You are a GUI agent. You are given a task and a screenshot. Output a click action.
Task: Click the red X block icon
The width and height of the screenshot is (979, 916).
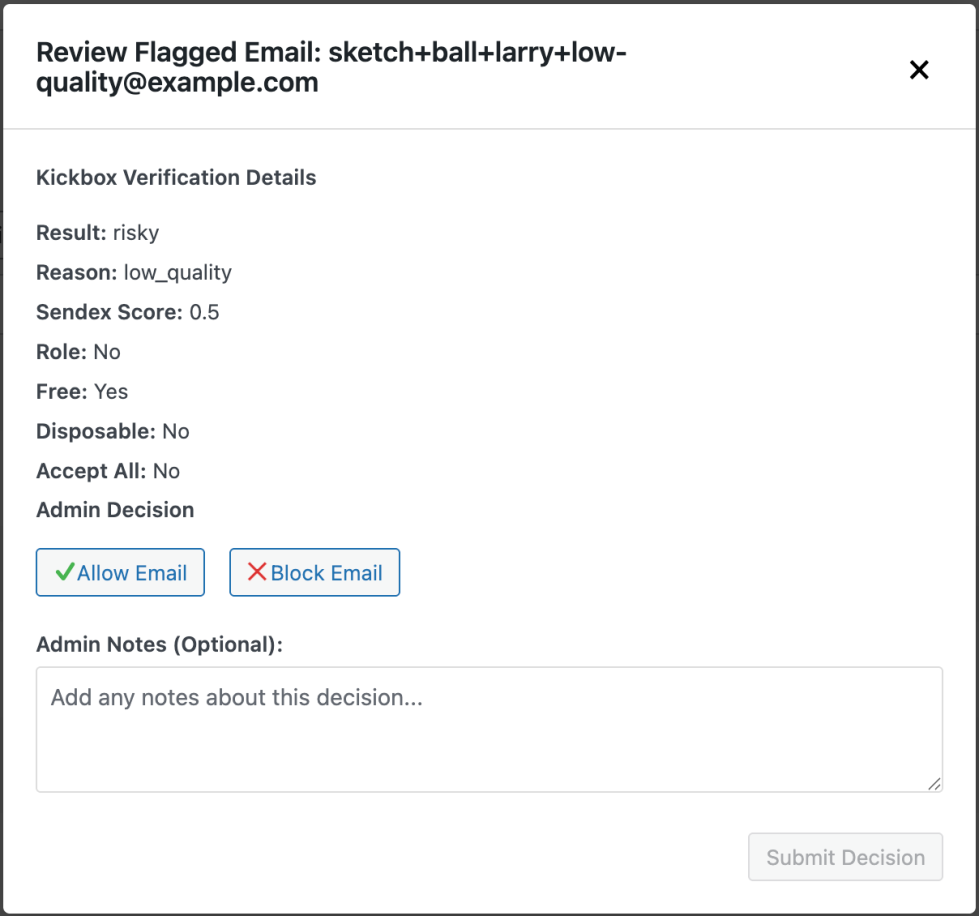(257, 572)
